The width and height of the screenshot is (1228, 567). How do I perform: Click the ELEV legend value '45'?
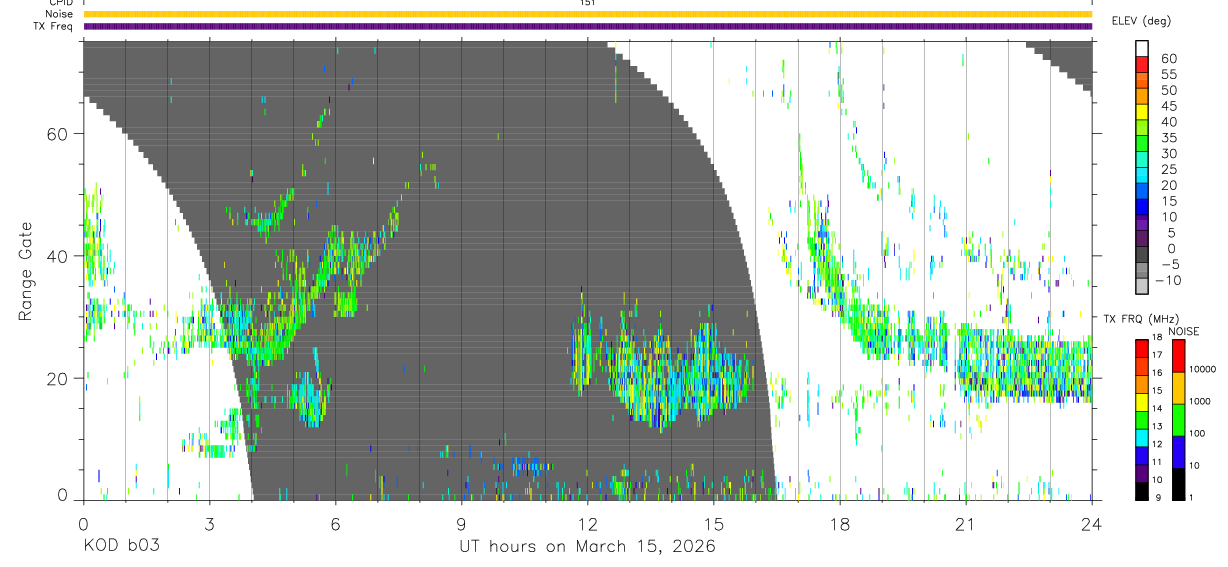point(1170,106)
